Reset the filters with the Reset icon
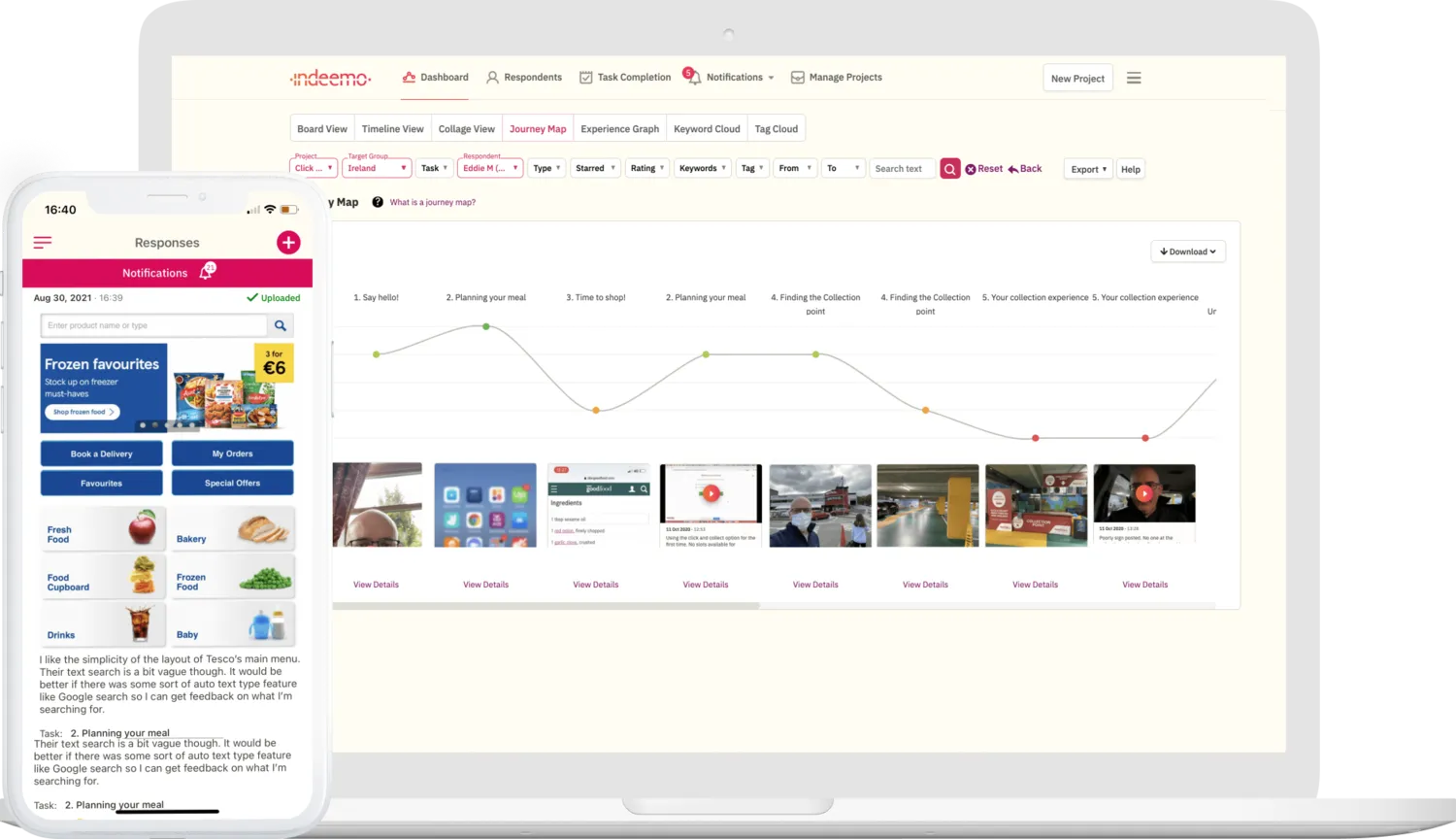1456x839 pixels. [x=970, y=169]
